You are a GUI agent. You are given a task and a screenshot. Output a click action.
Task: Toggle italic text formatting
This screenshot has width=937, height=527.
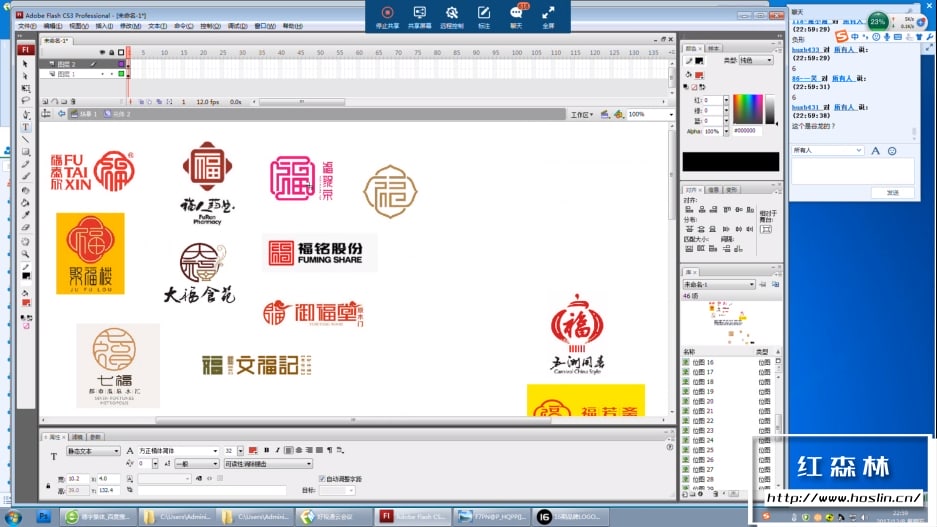coord(277,450)
